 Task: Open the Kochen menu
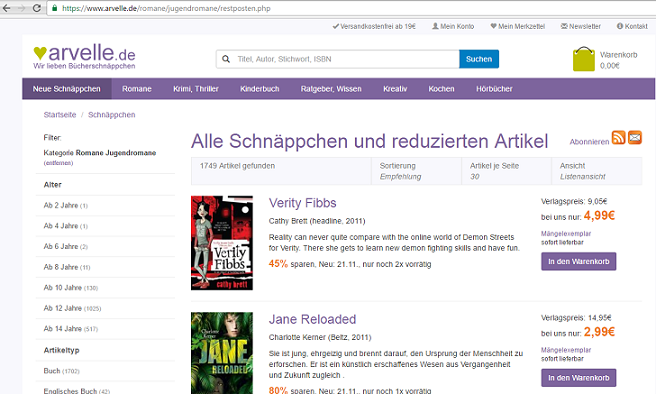click(x=441, y=89)
